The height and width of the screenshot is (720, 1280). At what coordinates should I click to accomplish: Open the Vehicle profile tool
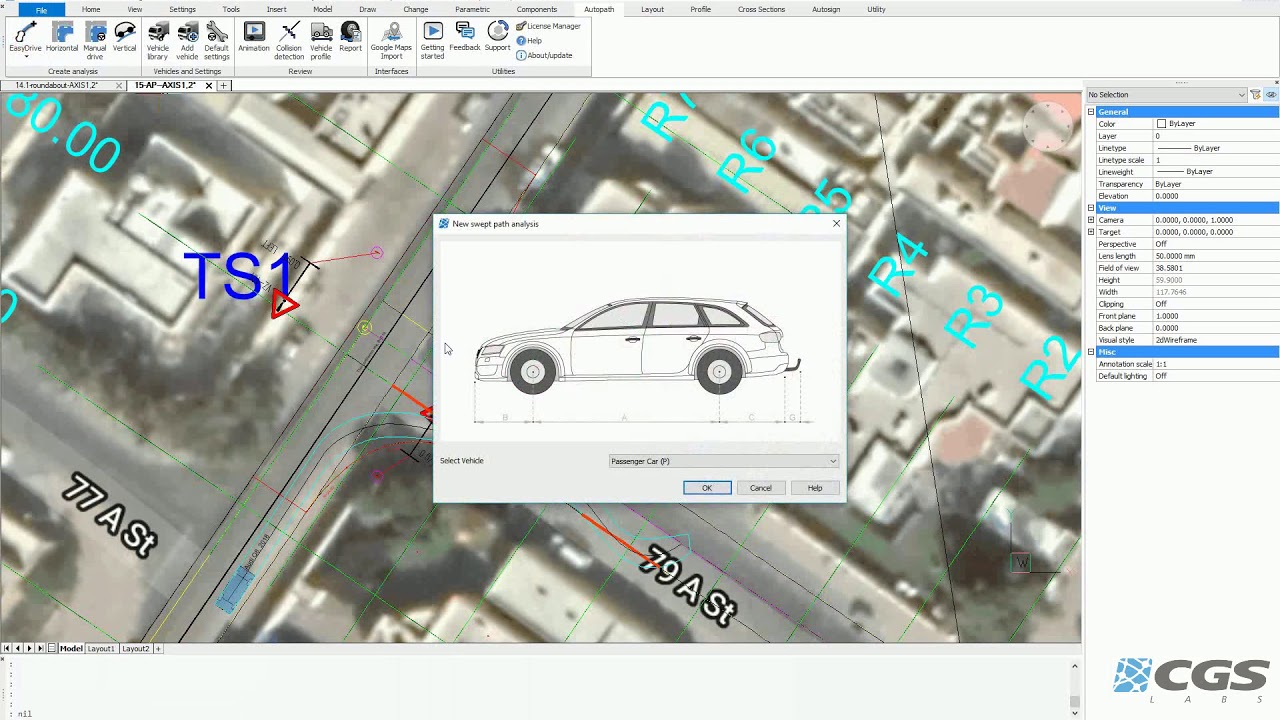pyautogui.click(x=321, y=40)
